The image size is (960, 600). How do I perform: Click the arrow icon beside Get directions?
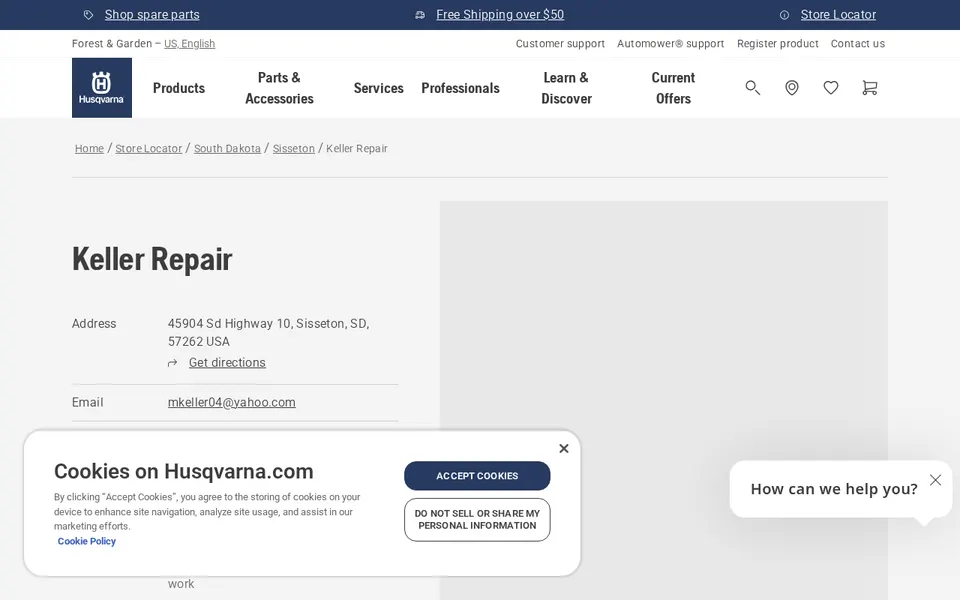[x=173, y=363]
